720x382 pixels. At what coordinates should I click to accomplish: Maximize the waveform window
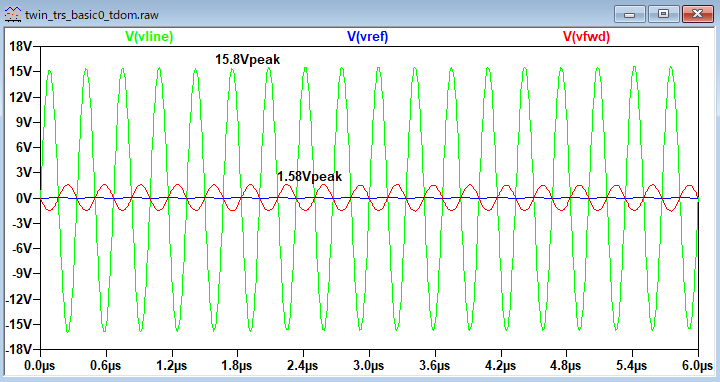point(663,14)
